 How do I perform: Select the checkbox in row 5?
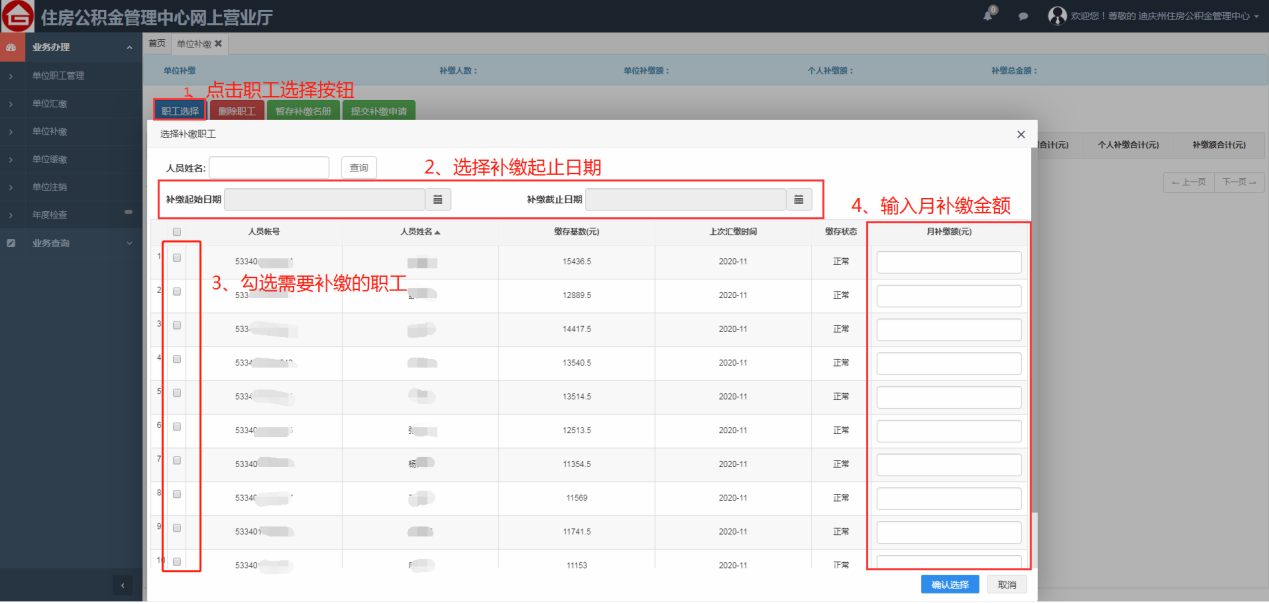click(177, 393)
